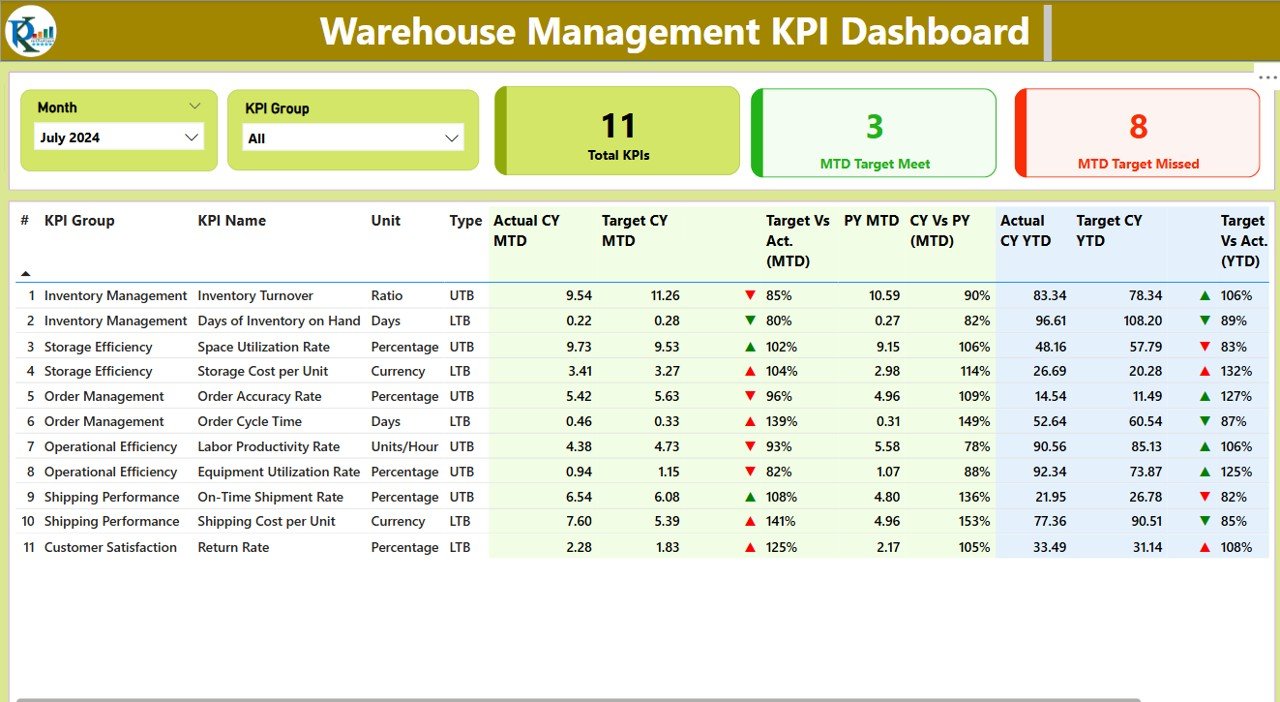Open the Month dropdown showing July 2024
Viewport: 1280px width, 702px height.
[x=119, y=138]
